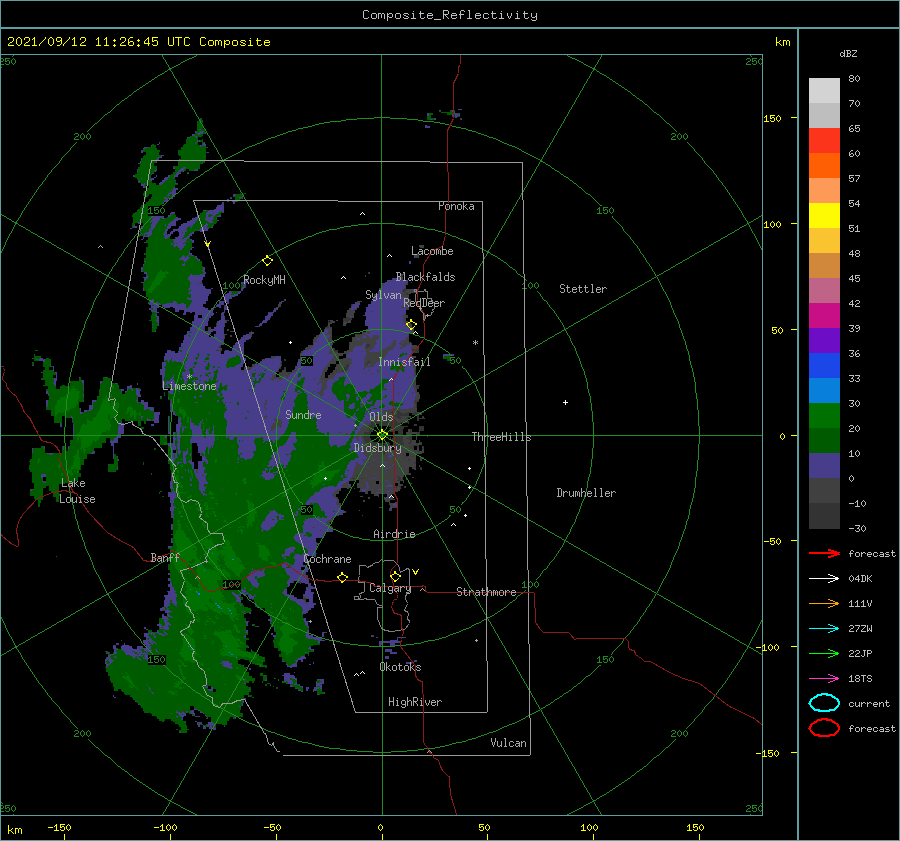
Task: Pick the red swatch between 65 and 60
Action: (x=824, y=140)
